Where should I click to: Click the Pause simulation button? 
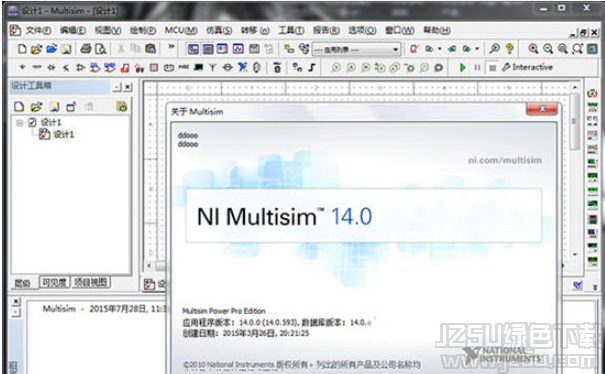[x=477, y=68]
